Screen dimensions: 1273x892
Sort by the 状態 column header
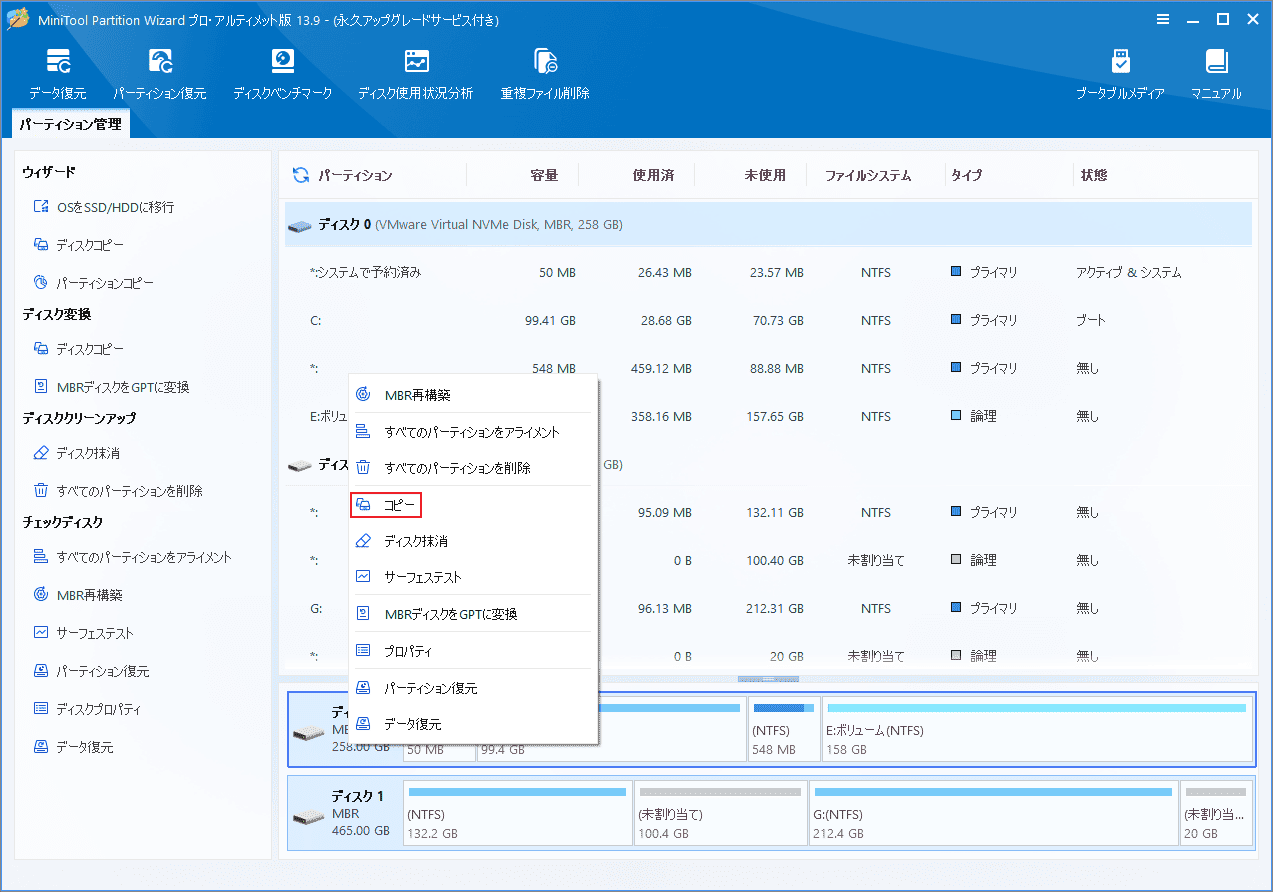pos(1094,175)
